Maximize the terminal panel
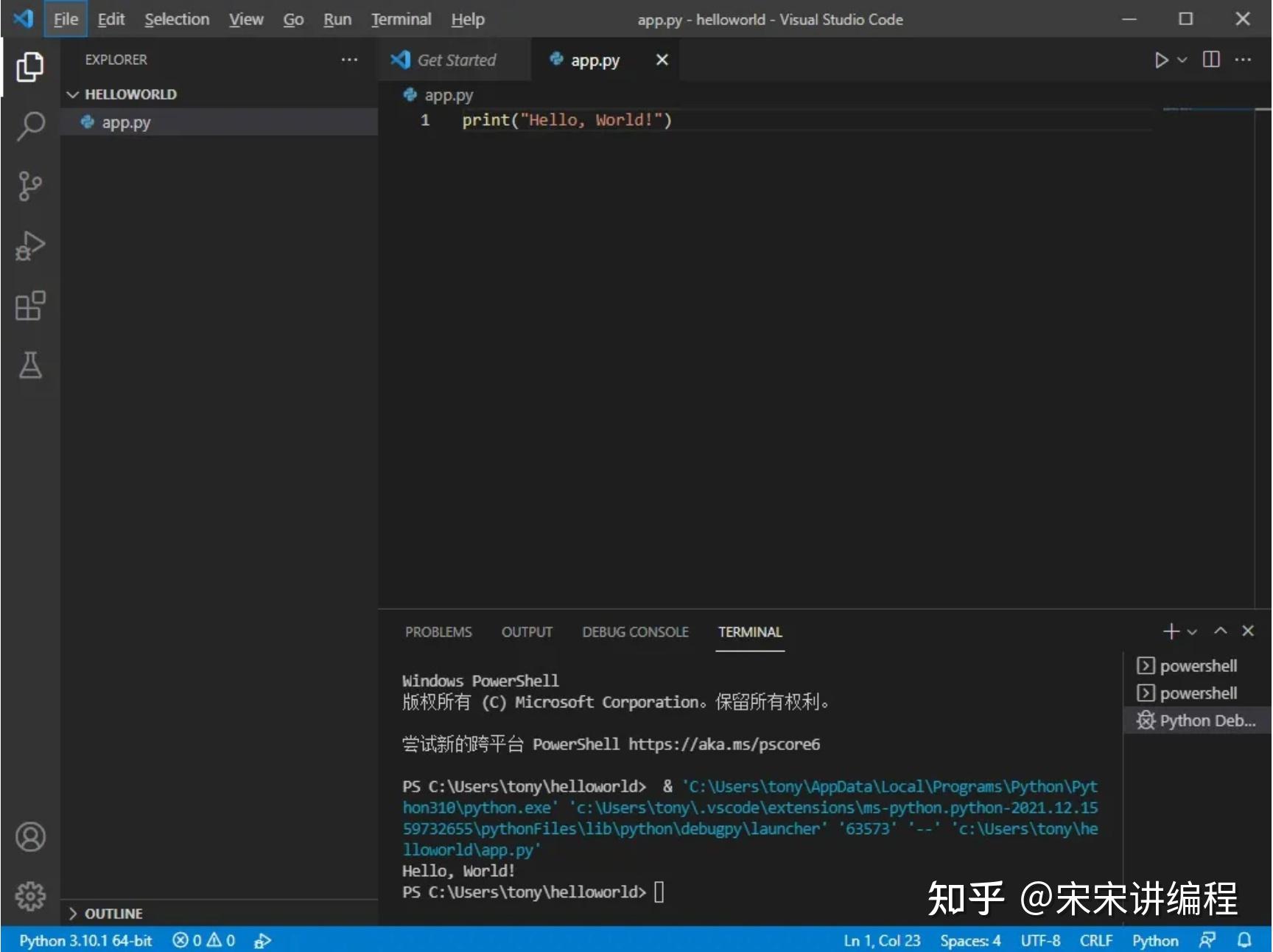The width and height of the screenshot is (1273, 952). (x=1219, y=631)
